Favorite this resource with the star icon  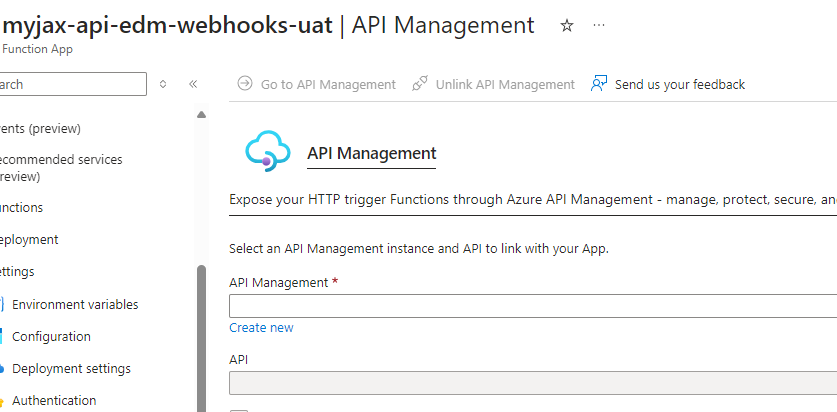(x=566, y=25)
